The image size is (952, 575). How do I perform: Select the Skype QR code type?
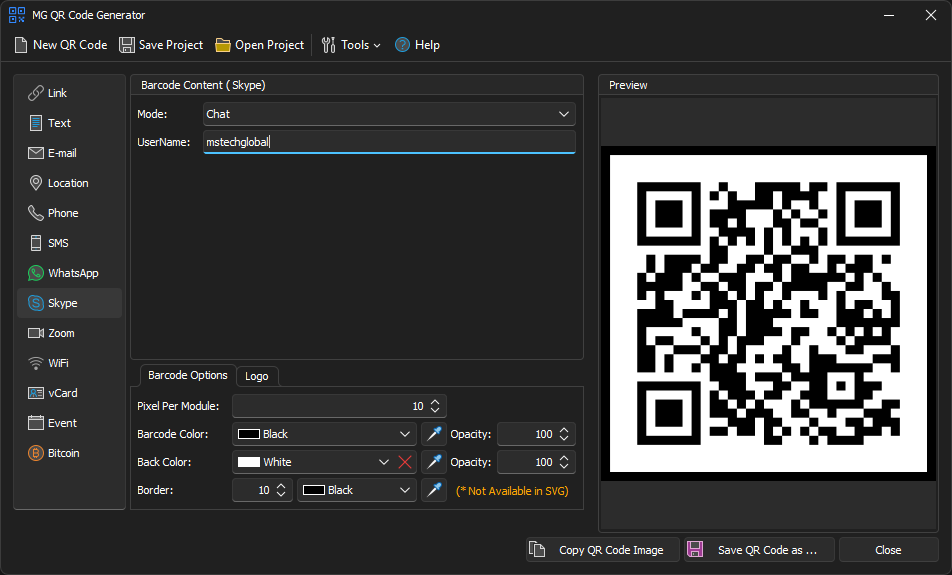tap(69, 303)
